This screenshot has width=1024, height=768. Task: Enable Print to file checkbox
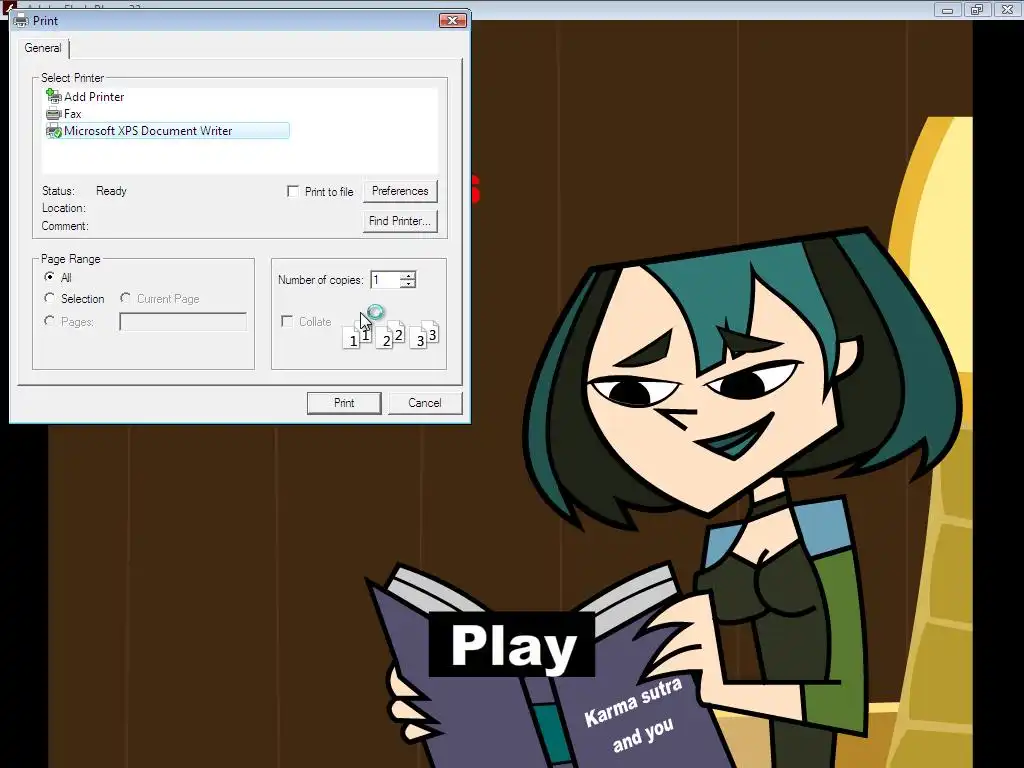pyautogui.click(x=293, y=191)
